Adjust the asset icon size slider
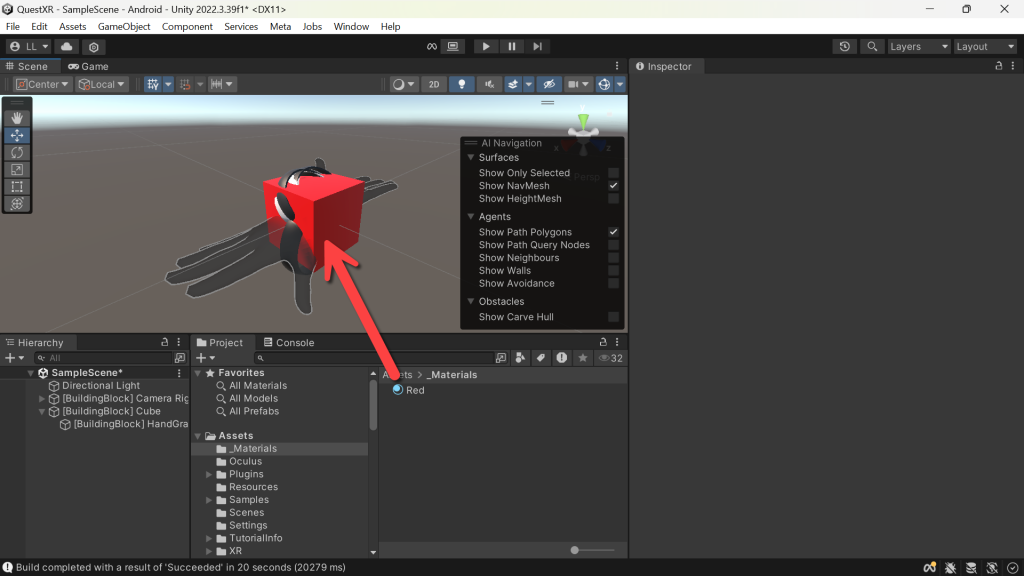The image size is (1024, 576). pos(575,551)
